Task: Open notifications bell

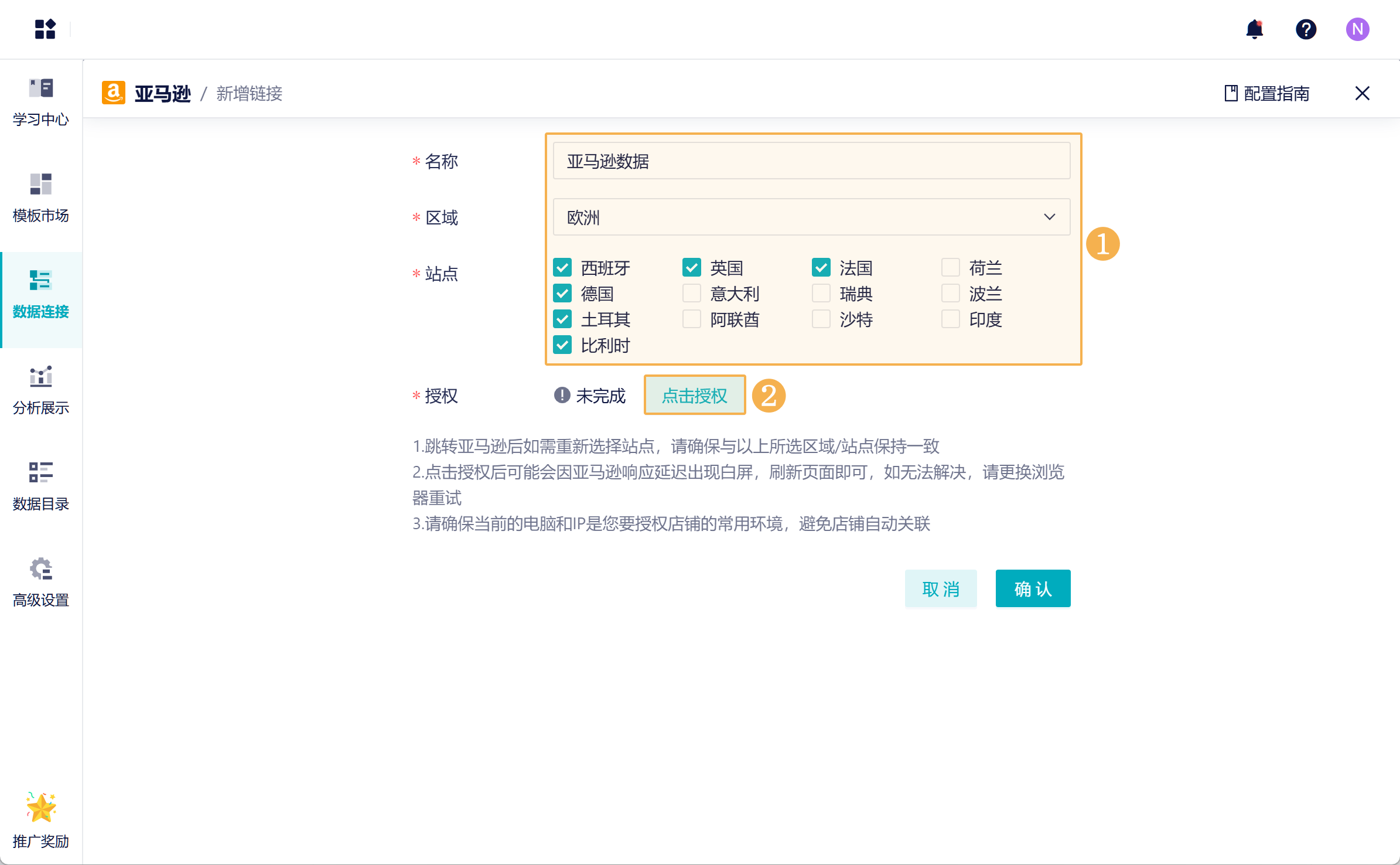Action: [1254, 29]
